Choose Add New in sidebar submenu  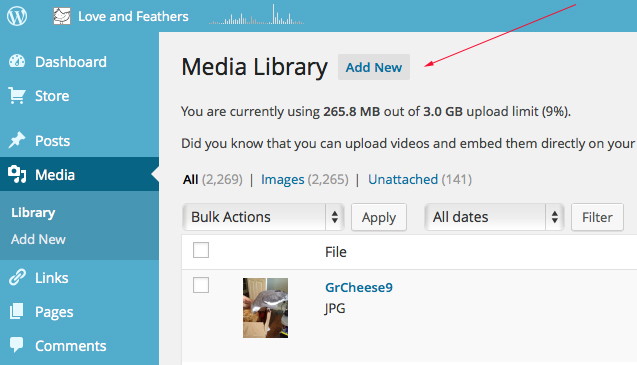[38, 239]
